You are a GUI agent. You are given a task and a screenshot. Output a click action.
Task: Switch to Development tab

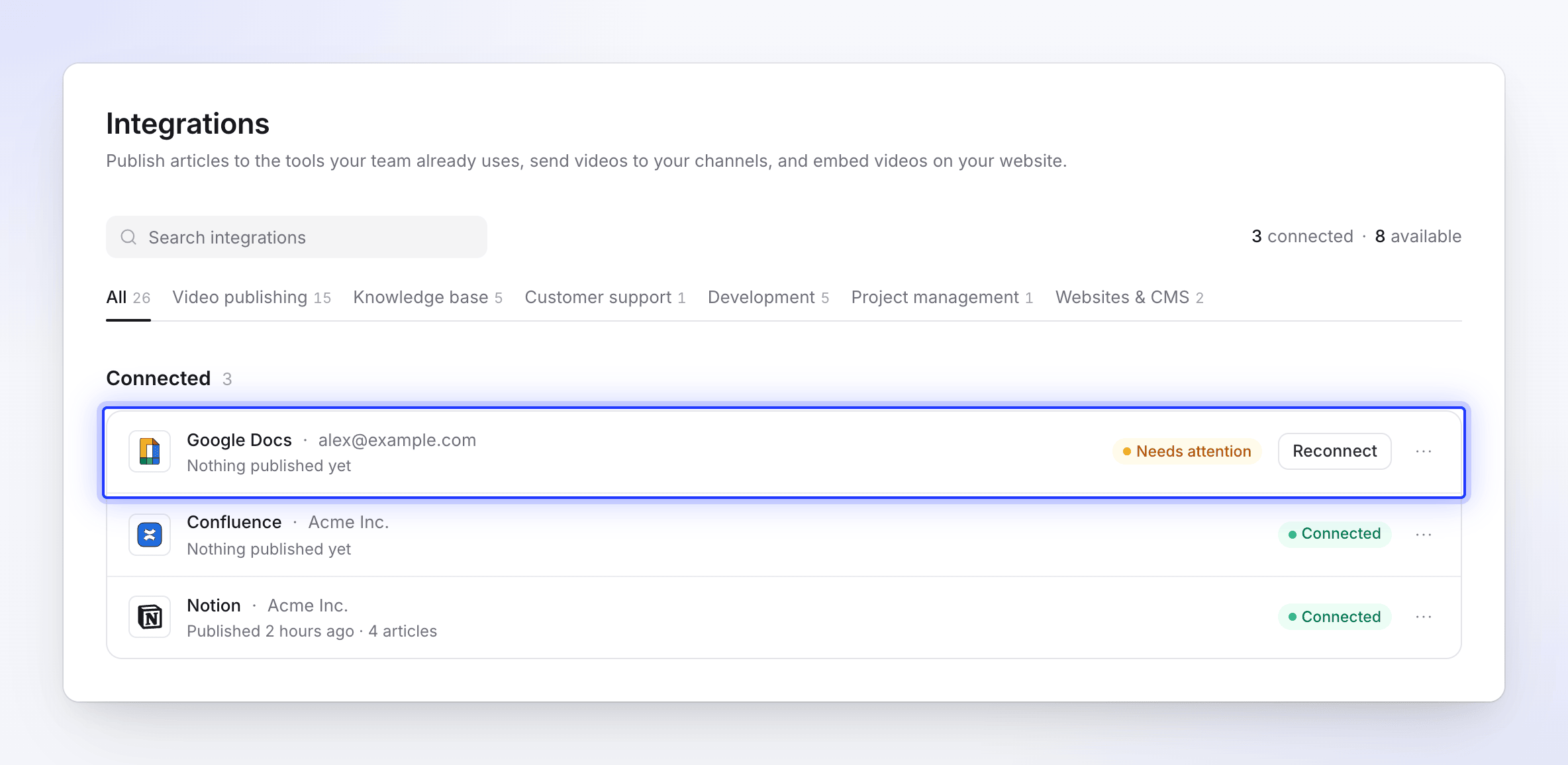point(768,298)
